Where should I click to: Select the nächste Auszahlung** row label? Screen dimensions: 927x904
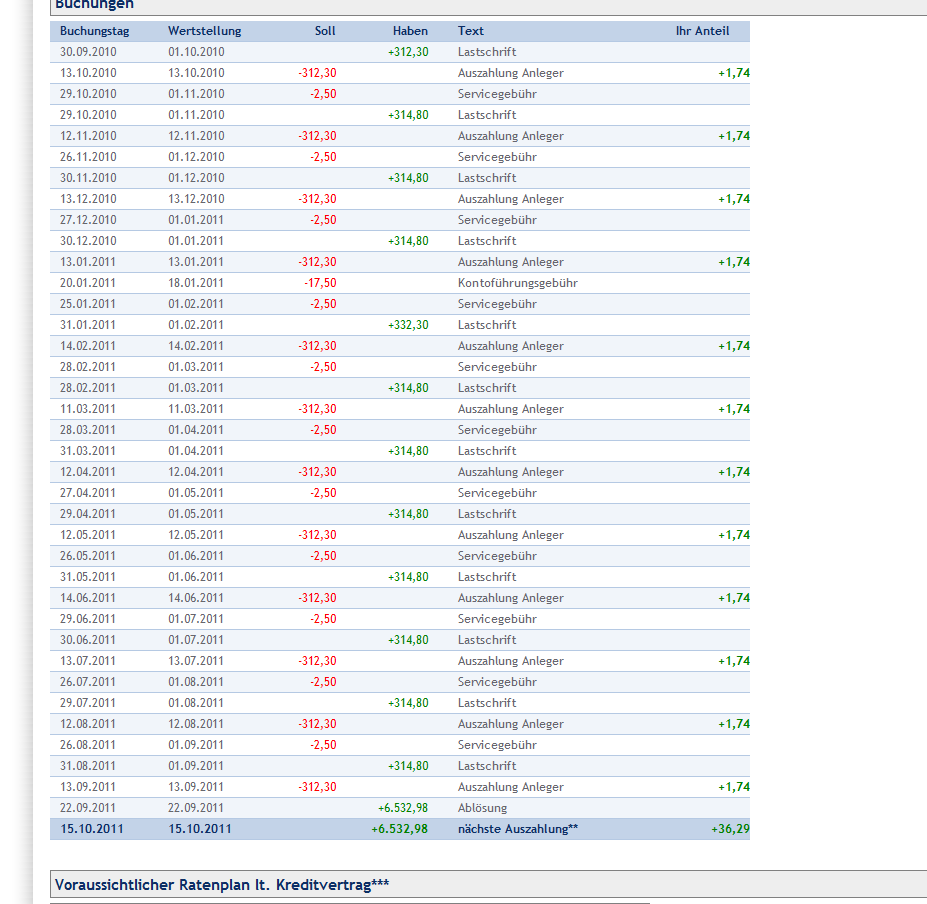coord(517,829)
